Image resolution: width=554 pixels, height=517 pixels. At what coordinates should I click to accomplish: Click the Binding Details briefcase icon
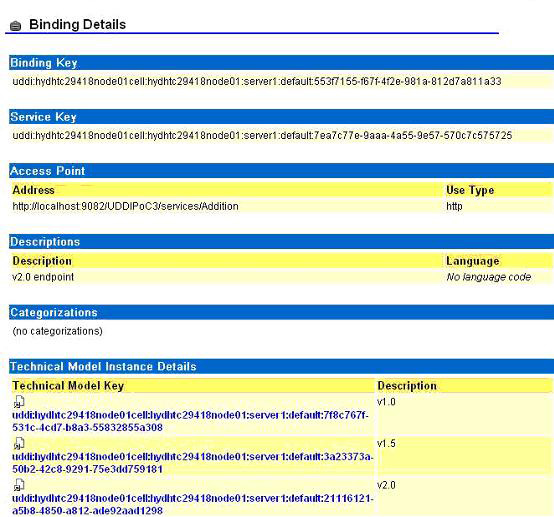pos(16,26)
